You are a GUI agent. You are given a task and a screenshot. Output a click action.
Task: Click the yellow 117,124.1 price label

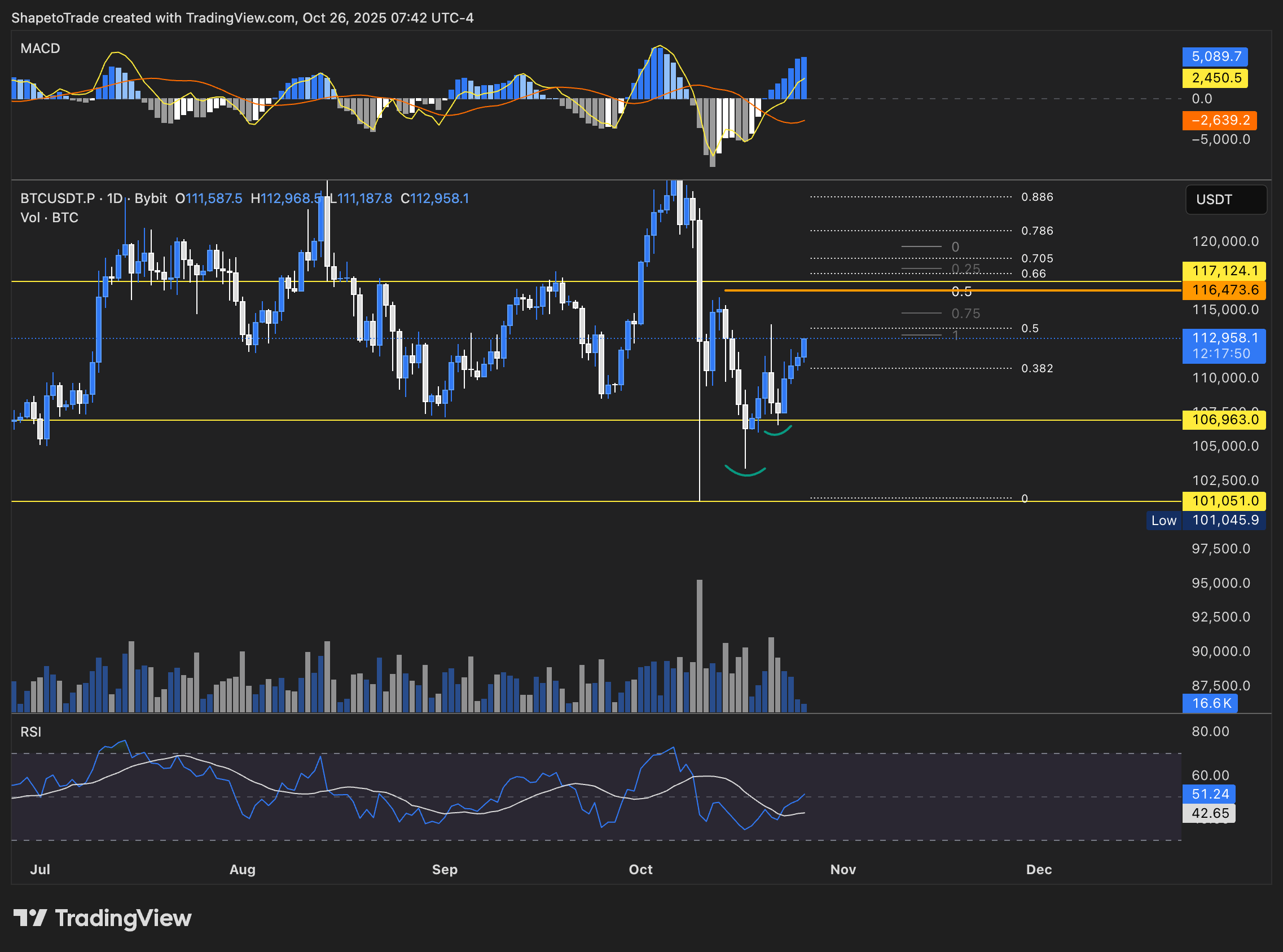pyautogui.click(x=1224, y=270)
